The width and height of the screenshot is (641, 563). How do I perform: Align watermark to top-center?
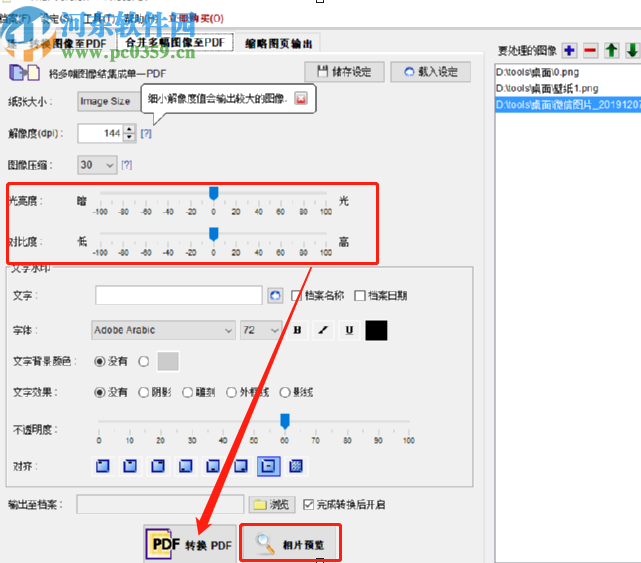(130, 466)
